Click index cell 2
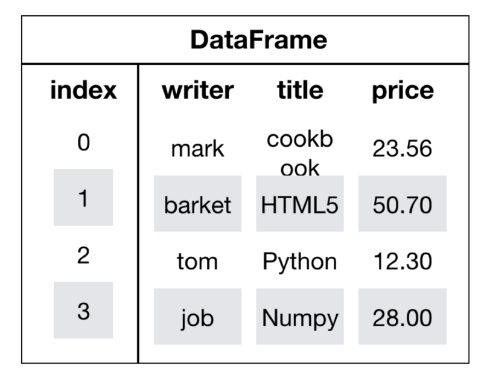The width and height of the screenshot is (494, 385). [x=83, y=255]
